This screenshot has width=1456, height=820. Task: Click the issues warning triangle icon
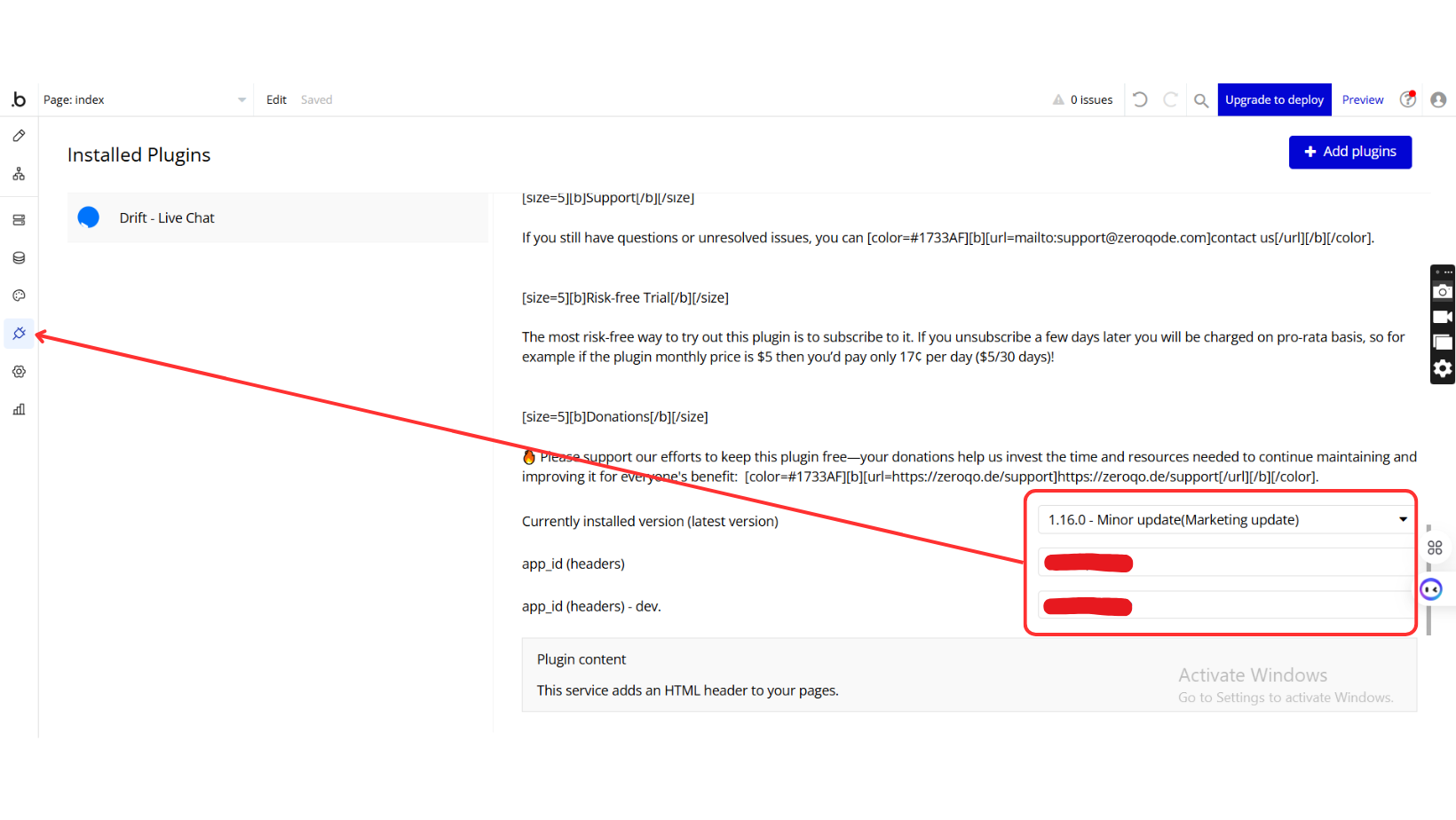click(1058, 100)
